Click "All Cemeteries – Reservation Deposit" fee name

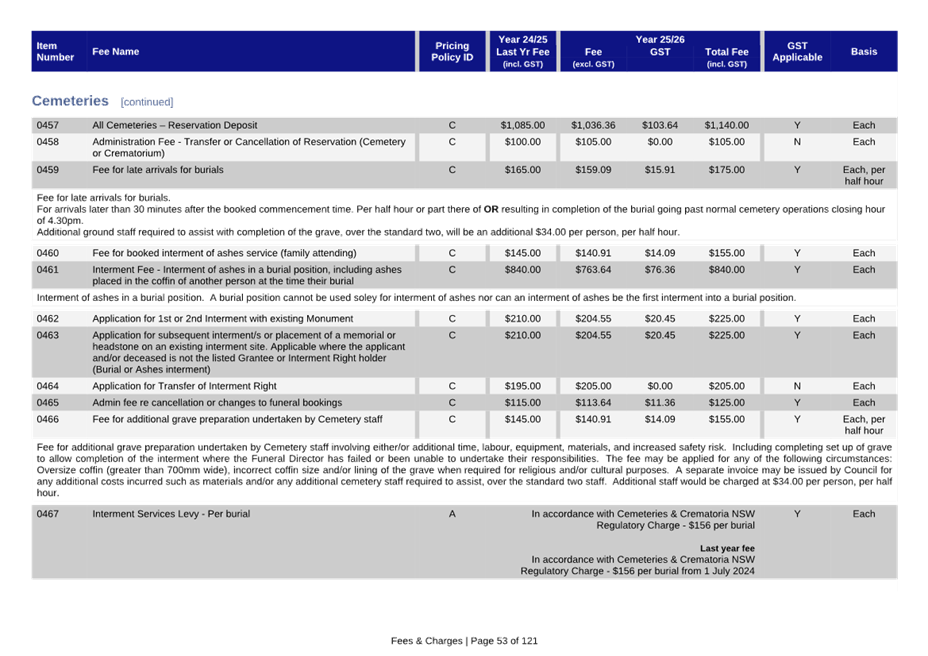click(175, 126)
